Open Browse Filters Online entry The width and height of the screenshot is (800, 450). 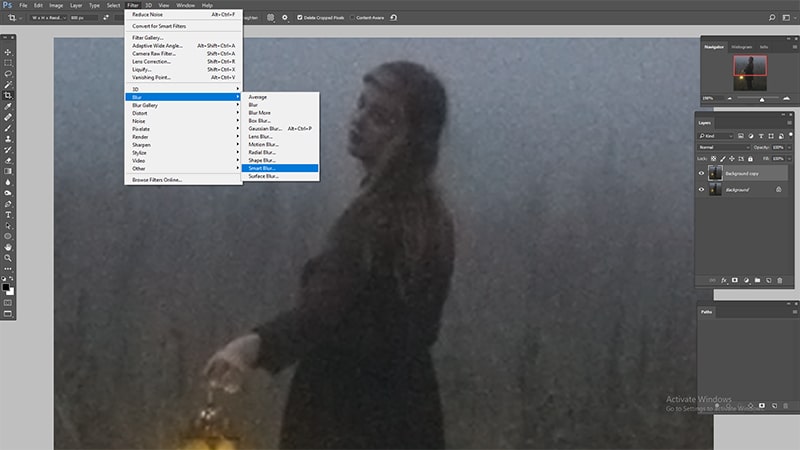[183, 180]
